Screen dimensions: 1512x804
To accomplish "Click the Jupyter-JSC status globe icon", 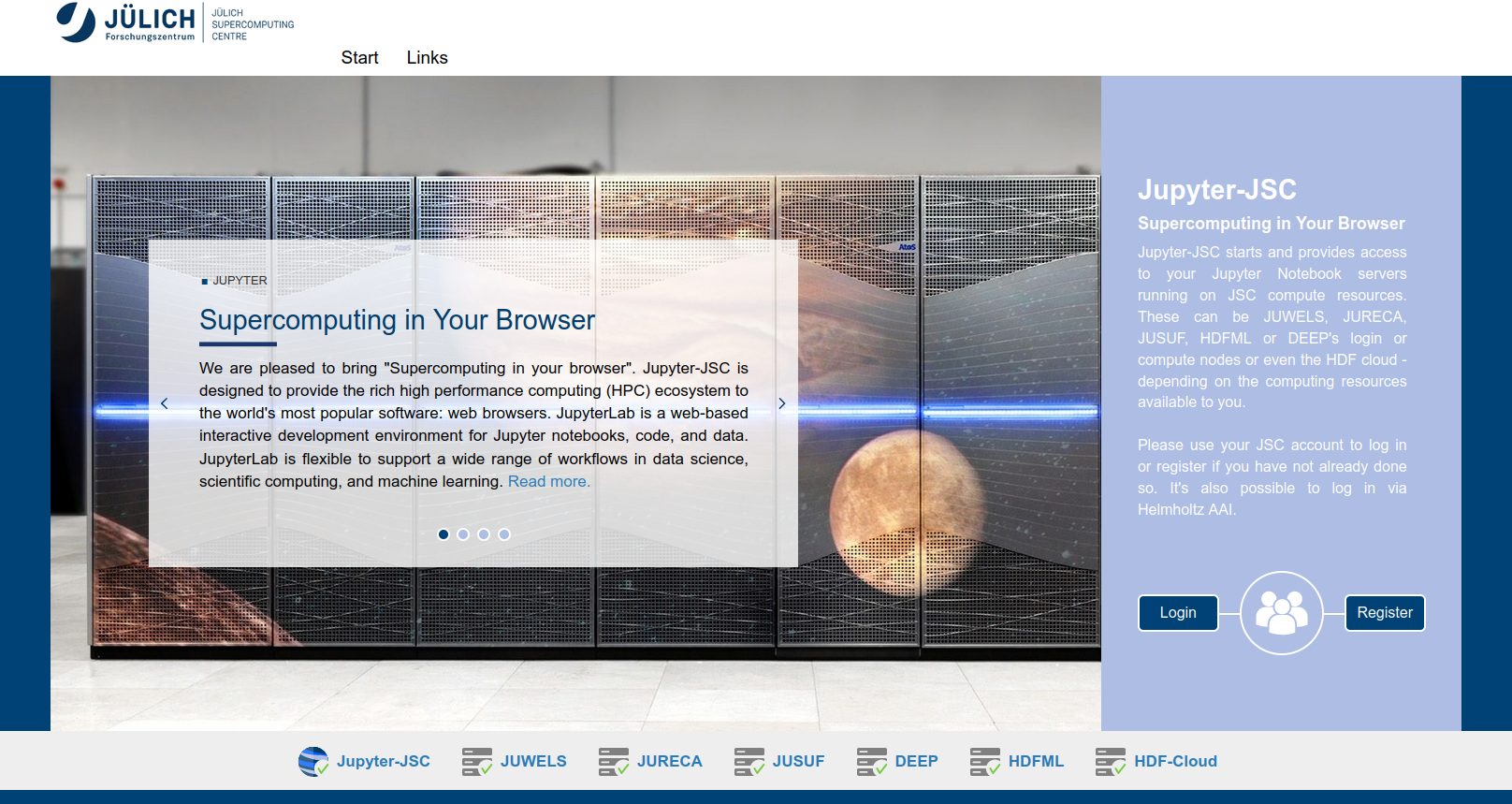I will (x=313, y=762).
